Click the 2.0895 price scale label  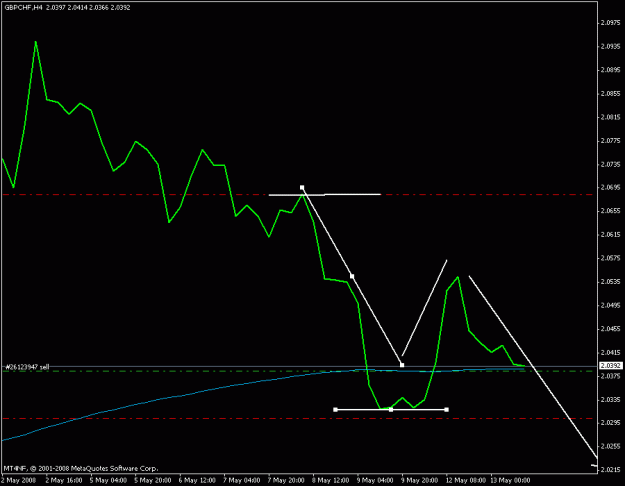click(611, 70)
